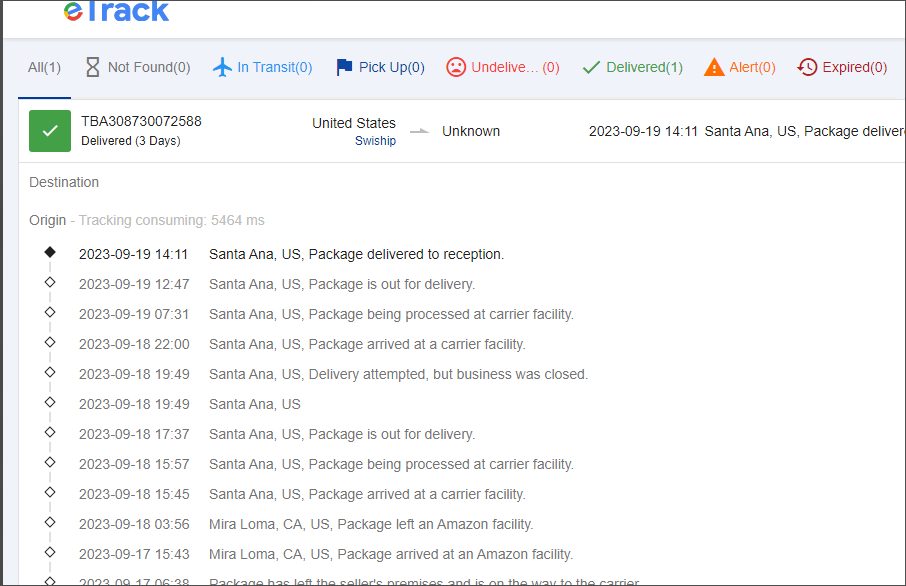This screenshot has height=586, width=906.
Task: Click the Pick Up flag icon
Action: tap(344, 67)
